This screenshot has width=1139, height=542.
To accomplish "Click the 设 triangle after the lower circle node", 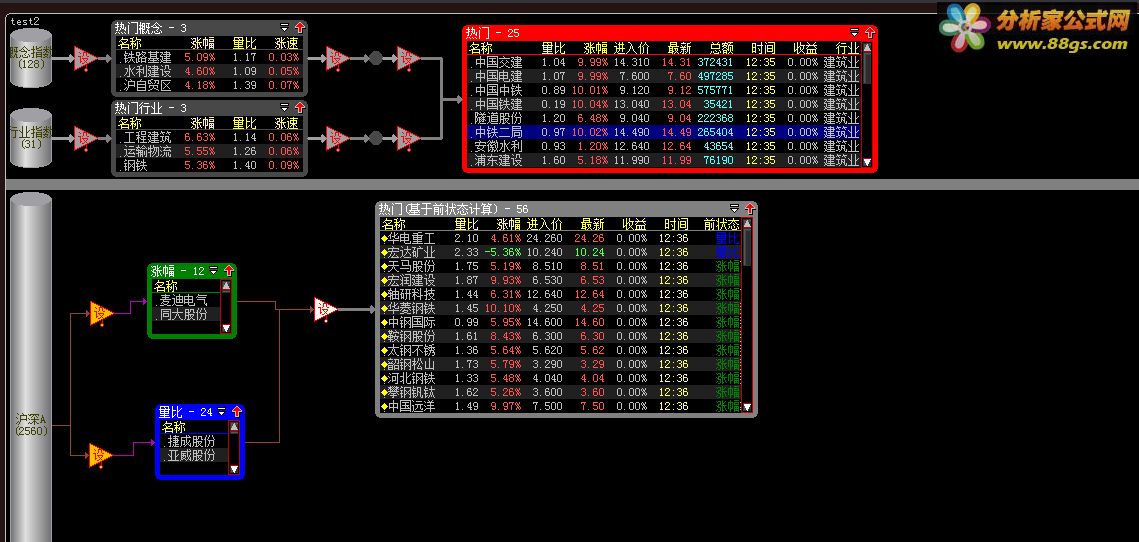I will (x=408, y=138).
